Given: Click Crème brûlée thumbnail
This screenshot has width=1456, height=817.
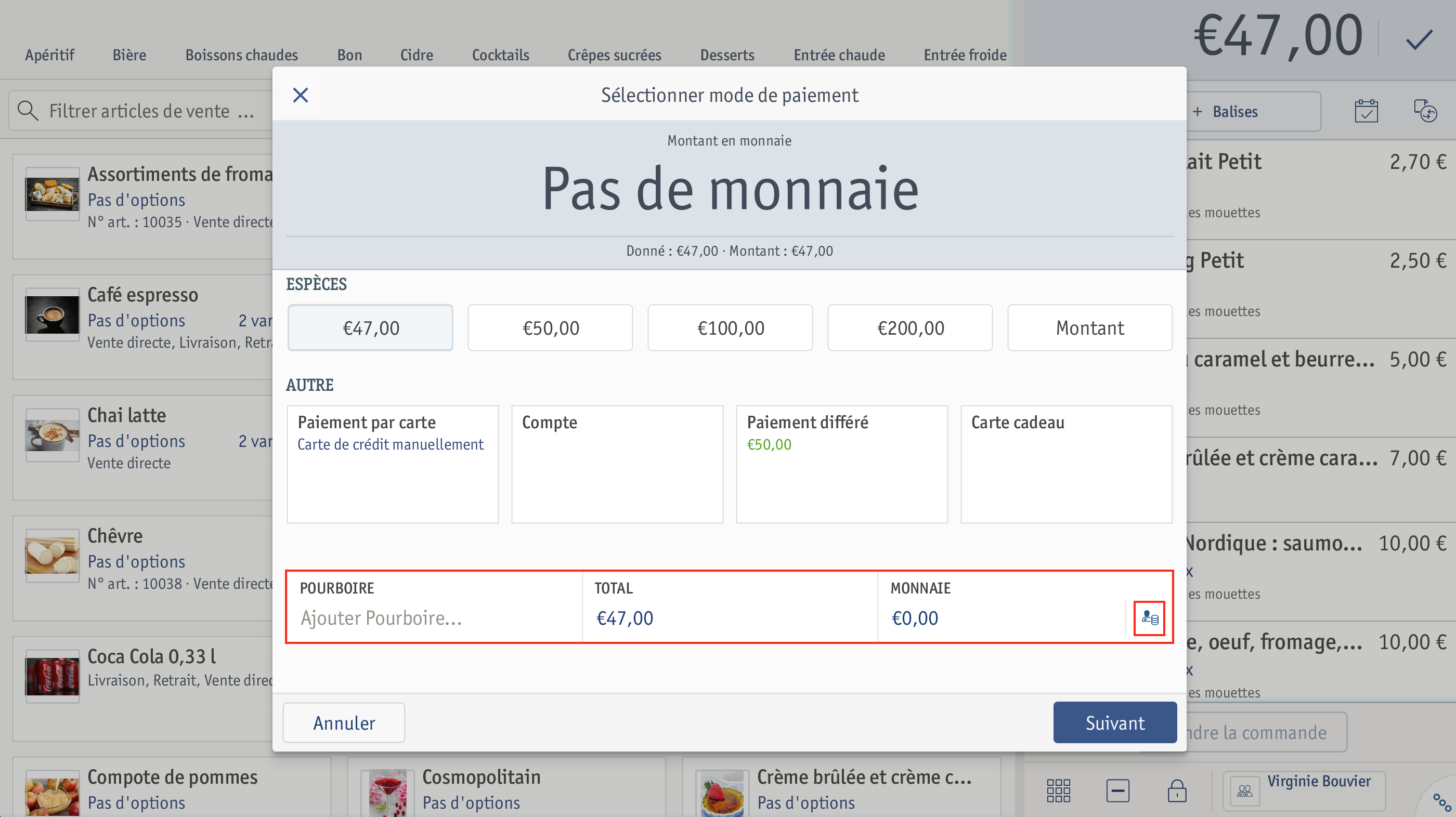Looking at the screenshot, I should coord(721,793).
